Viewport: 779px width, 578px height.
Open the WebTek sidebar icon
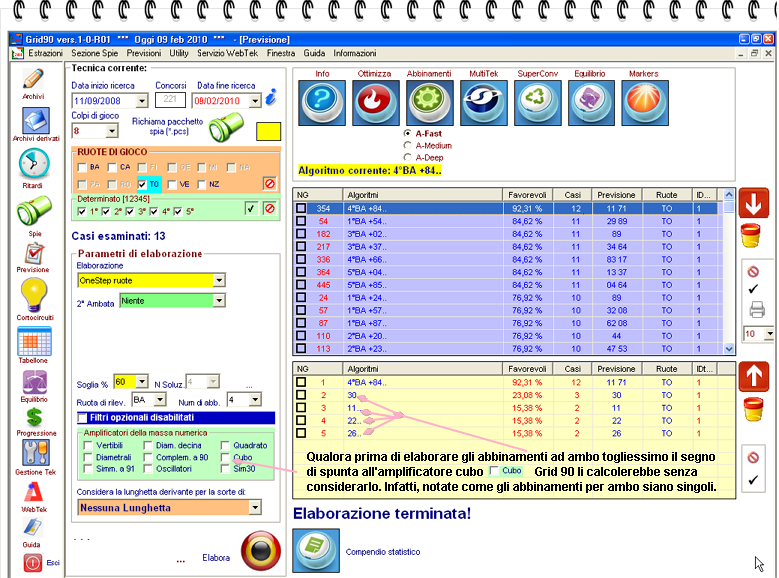pyautogui.click(x=33, y=493)
